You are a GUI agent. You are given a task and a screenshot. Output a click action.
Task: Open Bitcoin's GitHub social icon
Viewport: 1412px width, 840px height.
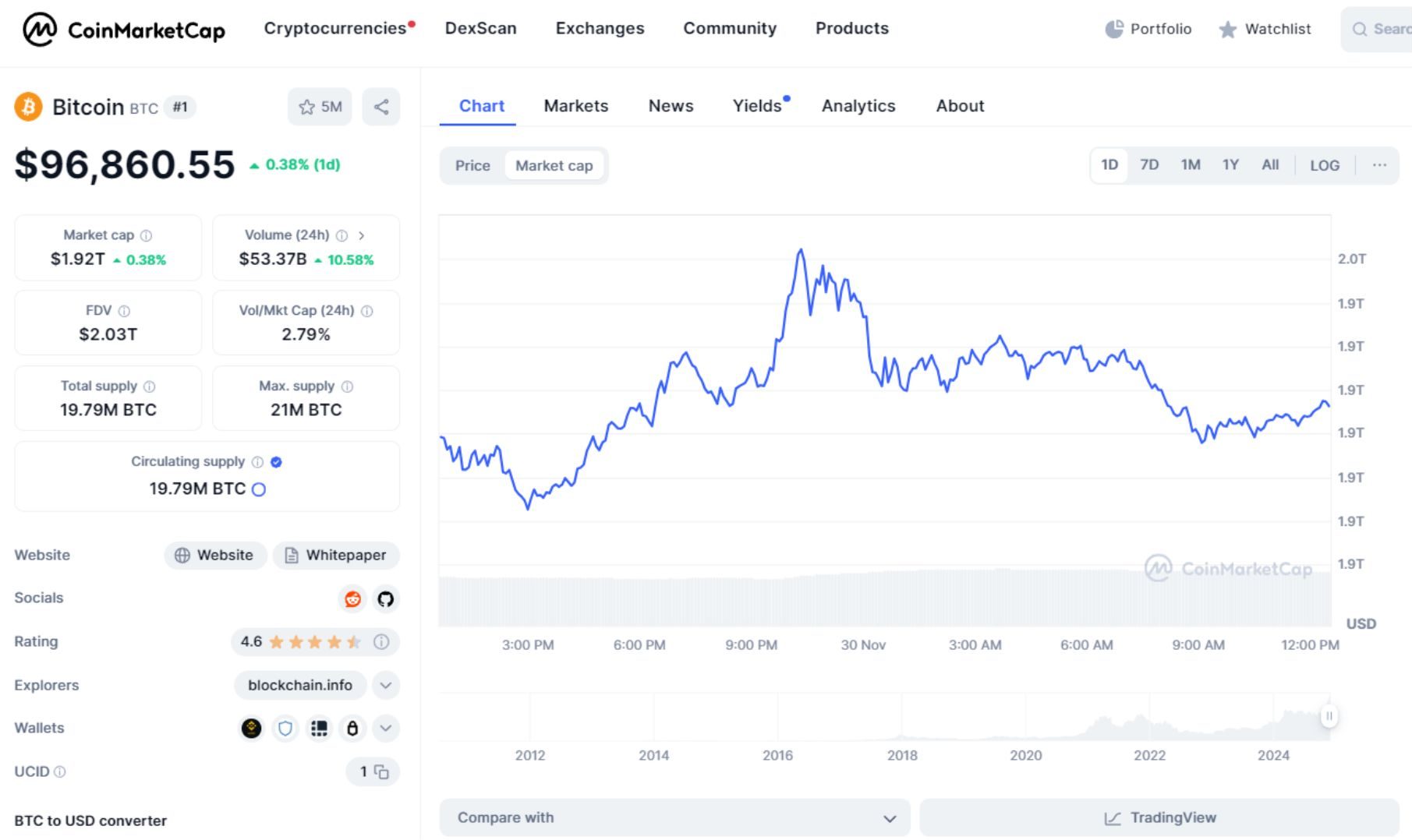[385, 599]
